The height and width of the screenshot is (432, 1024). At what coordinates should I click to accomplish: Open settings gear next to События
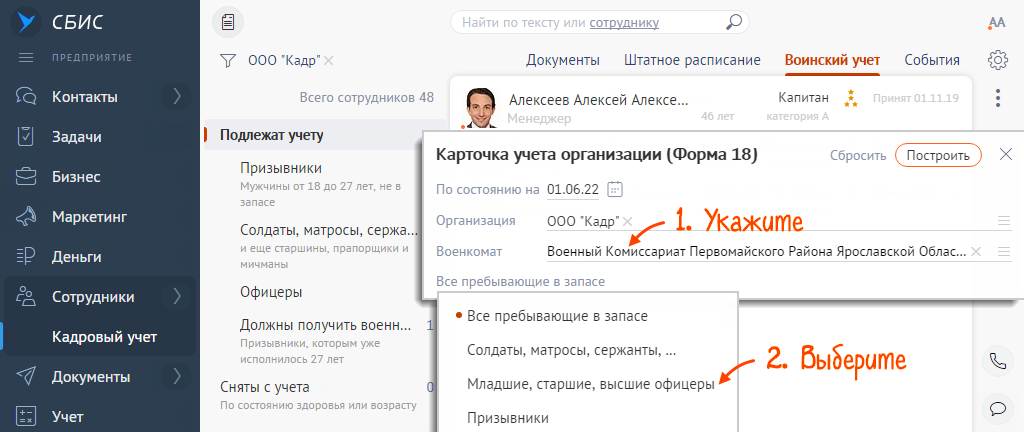(x=997, y=60)
